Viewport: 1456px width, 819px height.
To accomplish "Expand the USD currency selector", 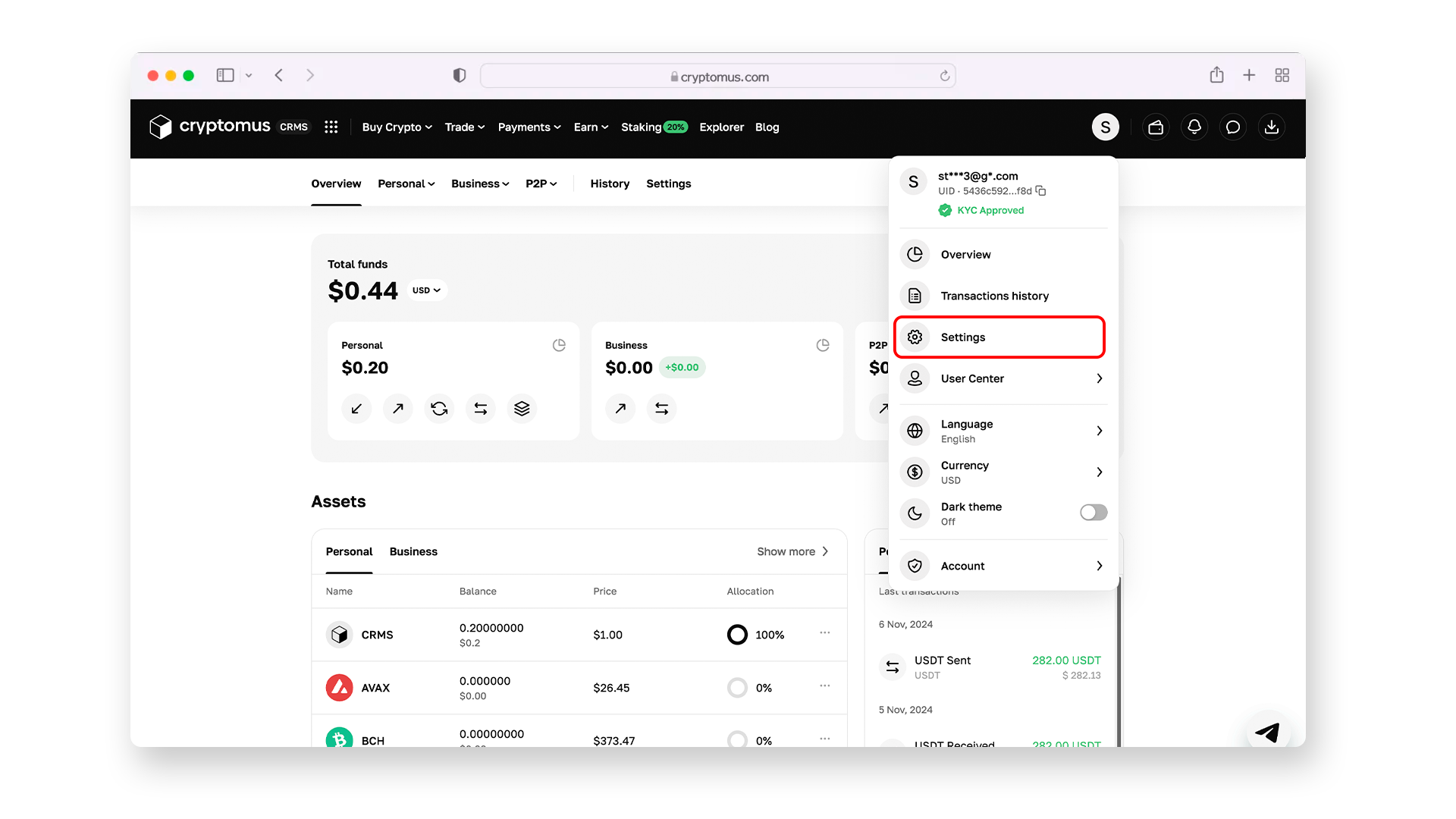I will [427, 290].
